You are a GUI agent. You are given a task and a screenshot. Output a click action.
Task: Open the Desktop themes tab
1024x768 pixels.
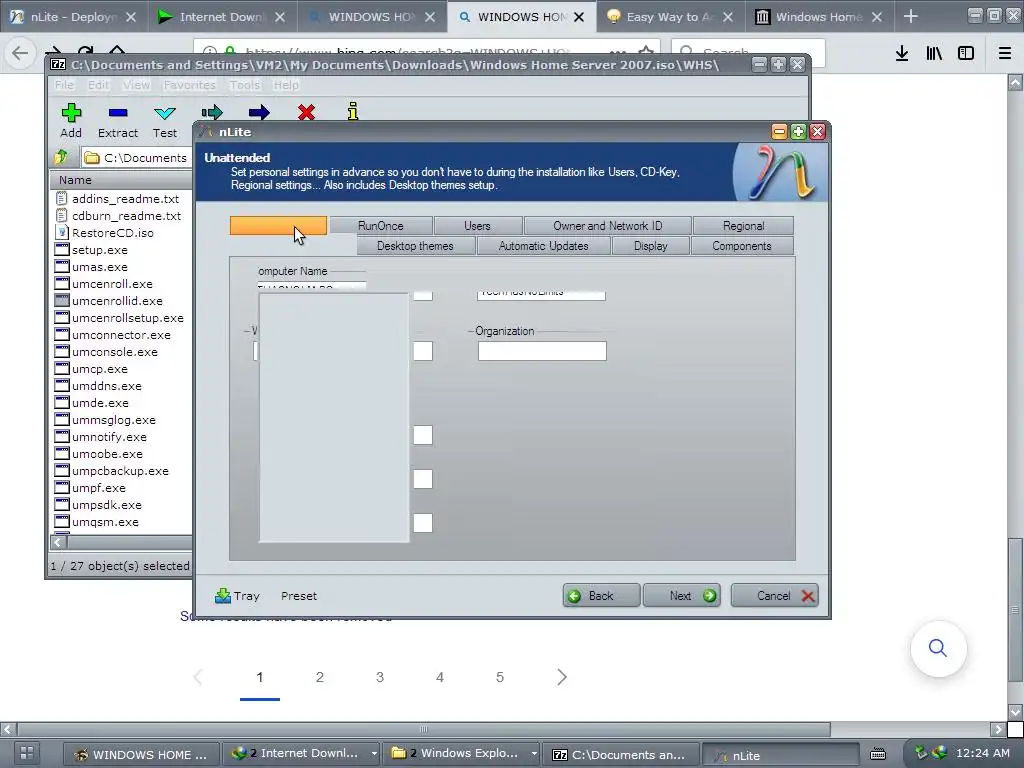coord(415,246)
